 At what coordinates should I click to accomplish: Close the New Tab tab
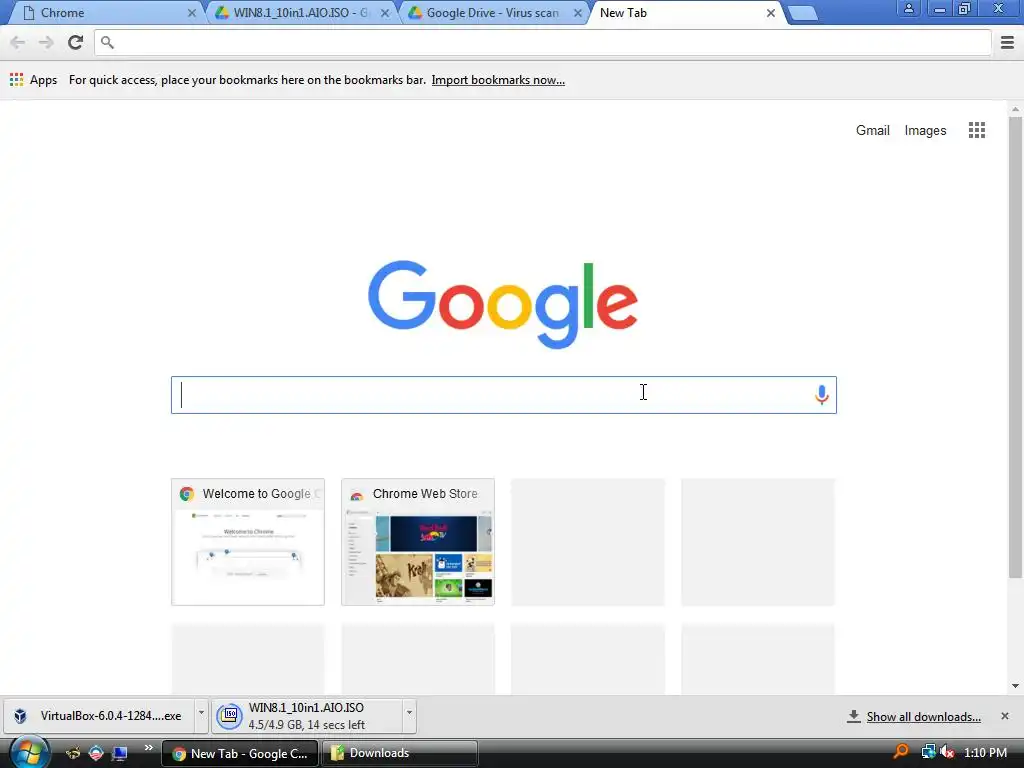pyautogui.click(x=771, y=13)
